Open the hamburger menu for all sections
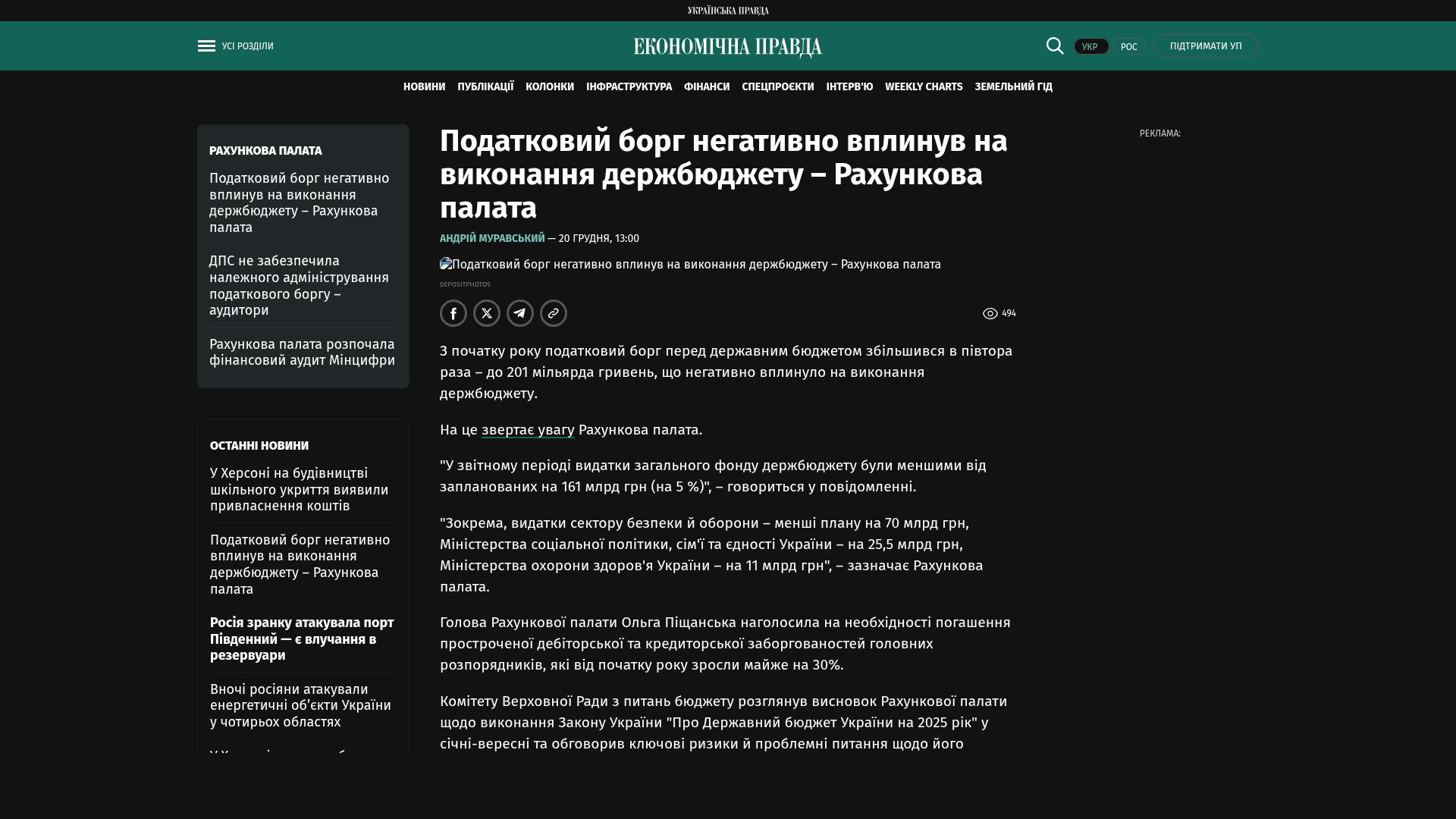 [206, 46]
